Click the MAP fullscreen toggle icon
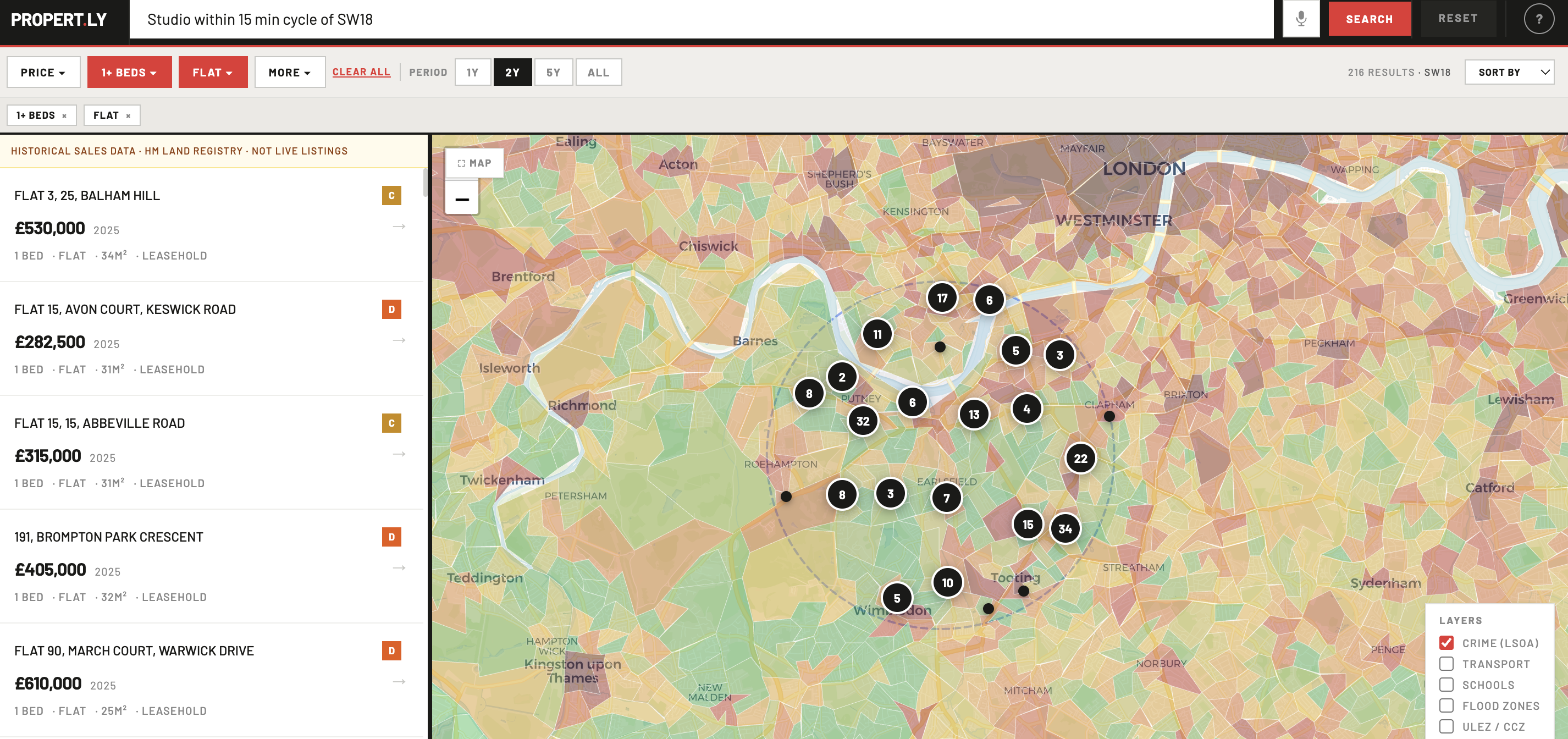 [x=461, y=163]
